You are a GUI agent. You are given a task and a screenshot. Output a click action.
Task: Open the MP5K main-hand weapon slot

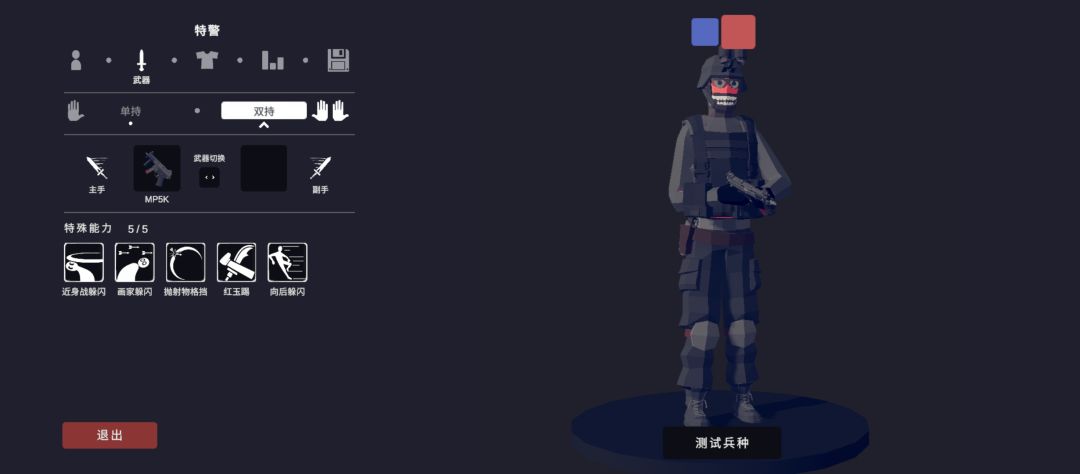coord(157,168)
